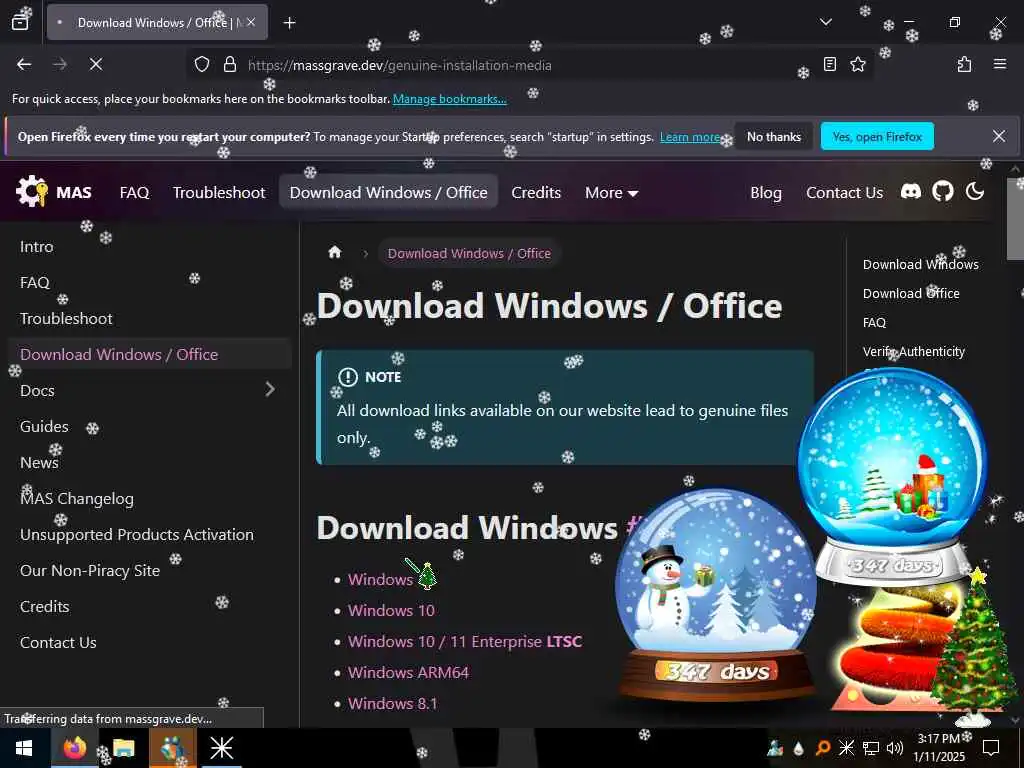Open Firefox View icon
Screen dimensions: 1024x768
[x=20, y=22]
